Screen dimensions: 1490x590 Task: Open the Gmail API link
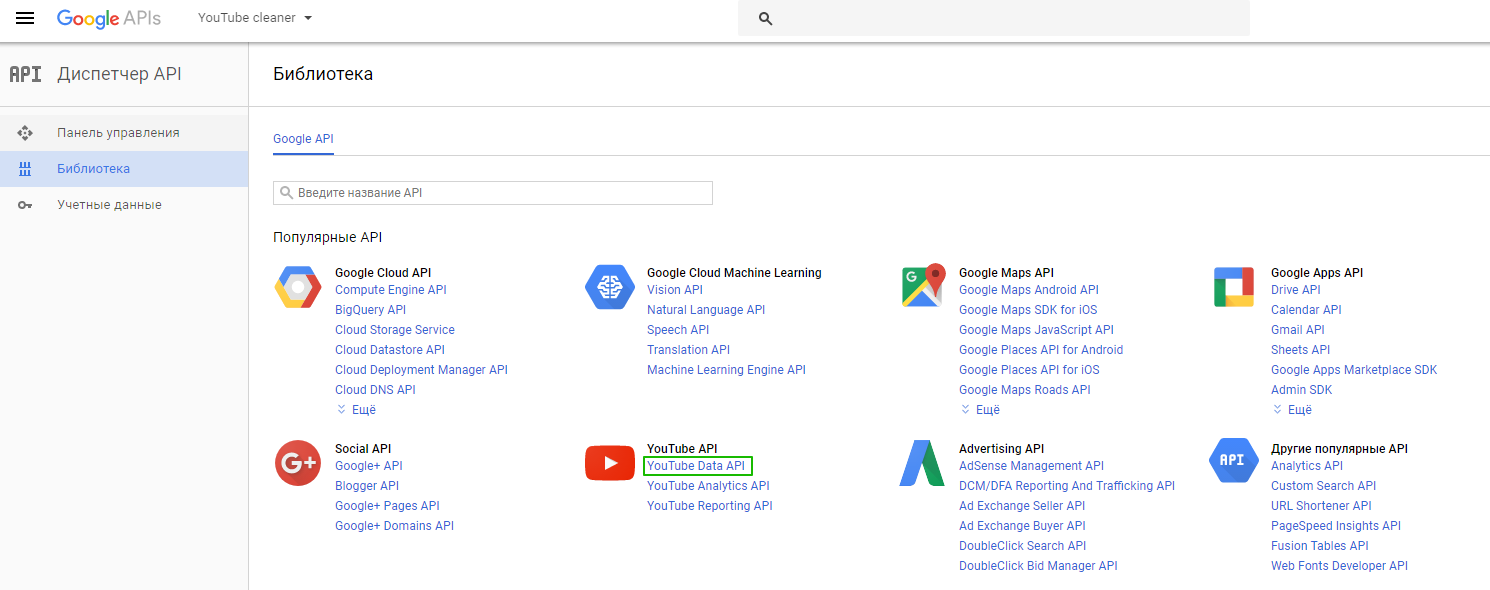[1298, 330]
